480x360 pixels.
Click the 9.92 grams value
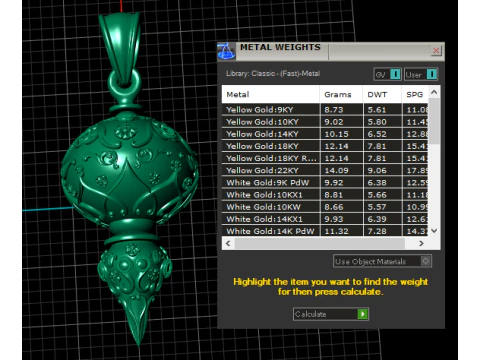pyautogui.click(x=334, y=183)
